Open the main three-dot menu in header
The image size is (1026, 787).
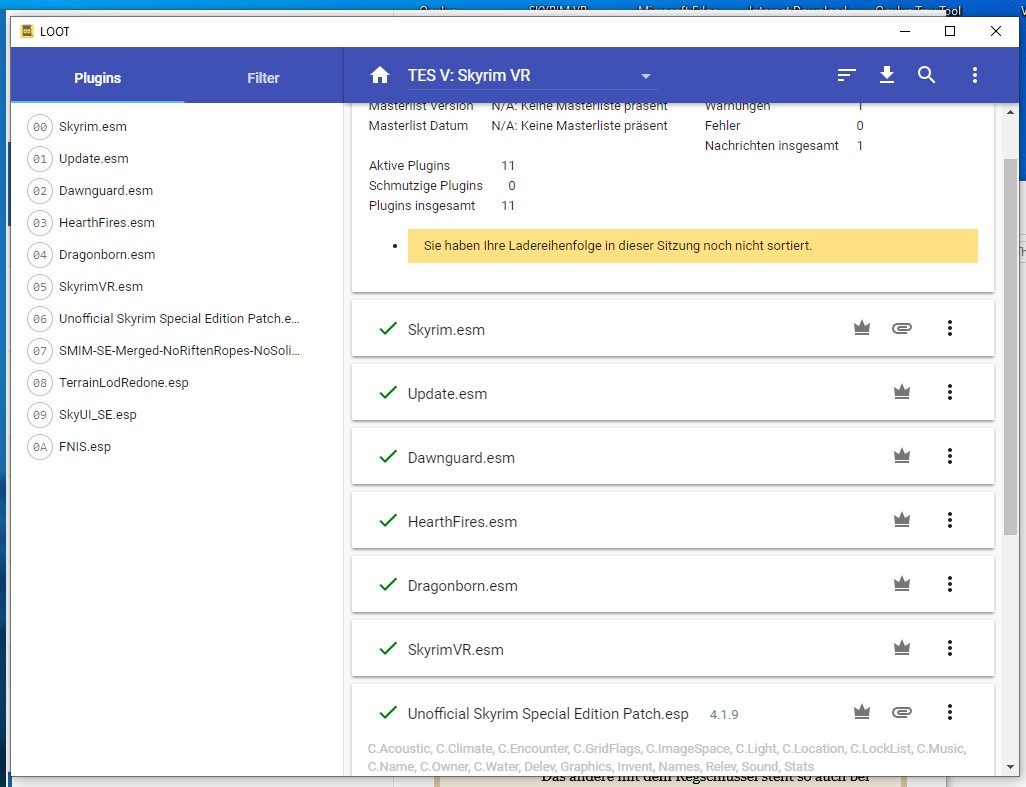pyautogui.click(x=975, y=76)
